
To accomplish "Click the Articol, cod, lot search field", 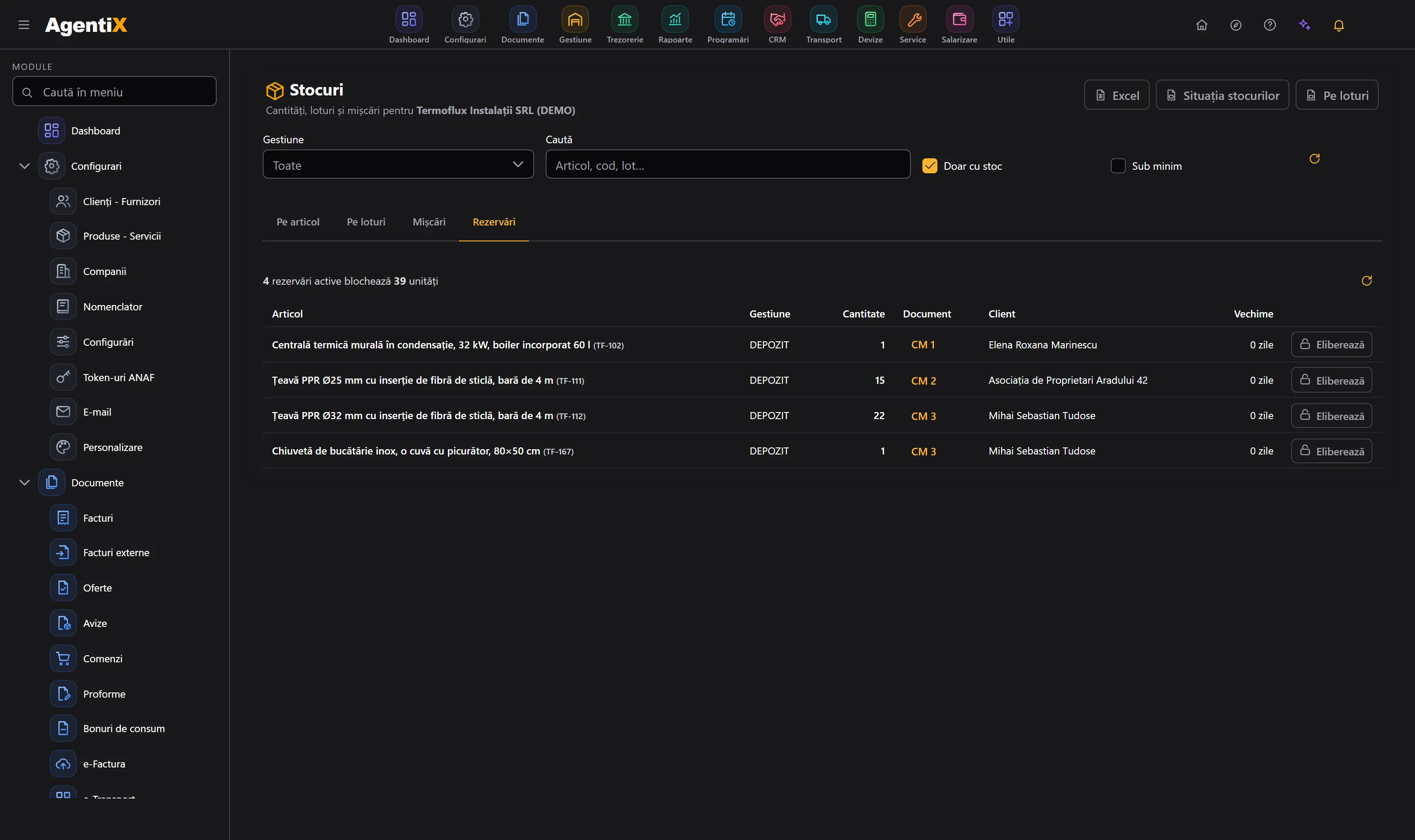I will (728, 164).
